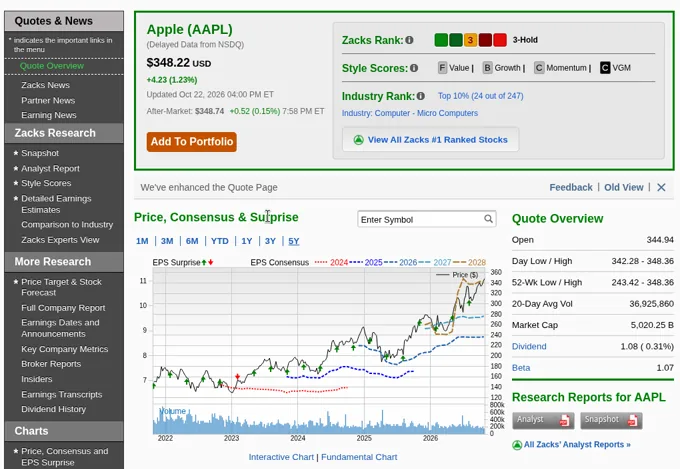The image size is (680, 469).
Task: Open Style Scores in sidebar
Action: [x=46, y=183]
